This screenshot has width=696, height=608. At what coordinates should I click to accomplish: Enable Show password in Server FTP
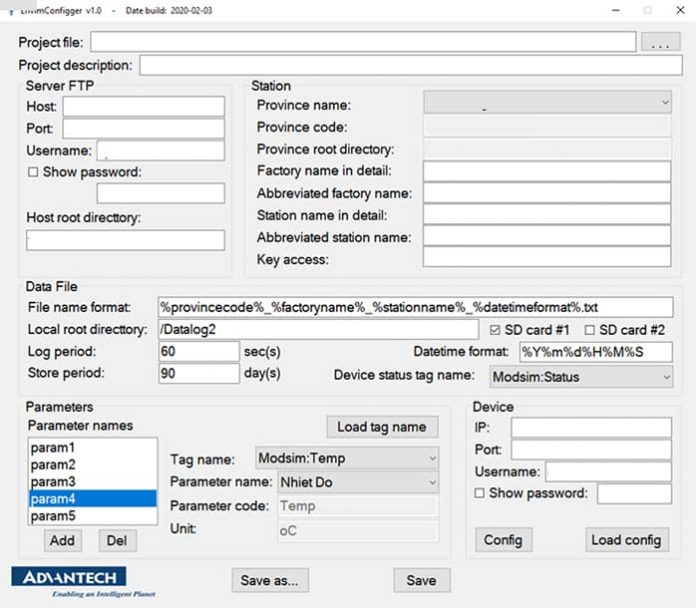[x=33, y=172]
